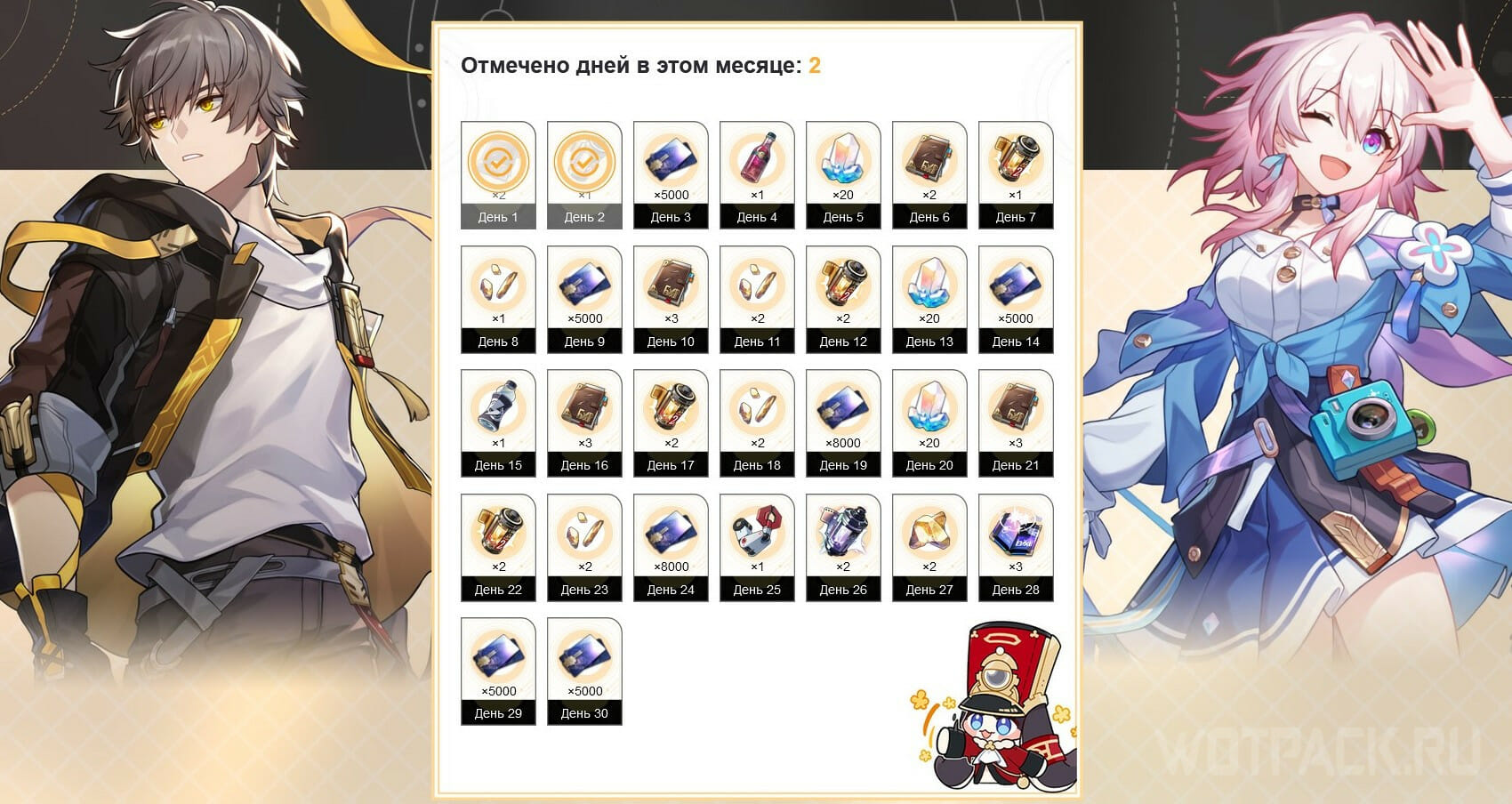Select the Day 24 credits ×8000 reward
Screen dimensions: 1512x804
tap(671, 548)
